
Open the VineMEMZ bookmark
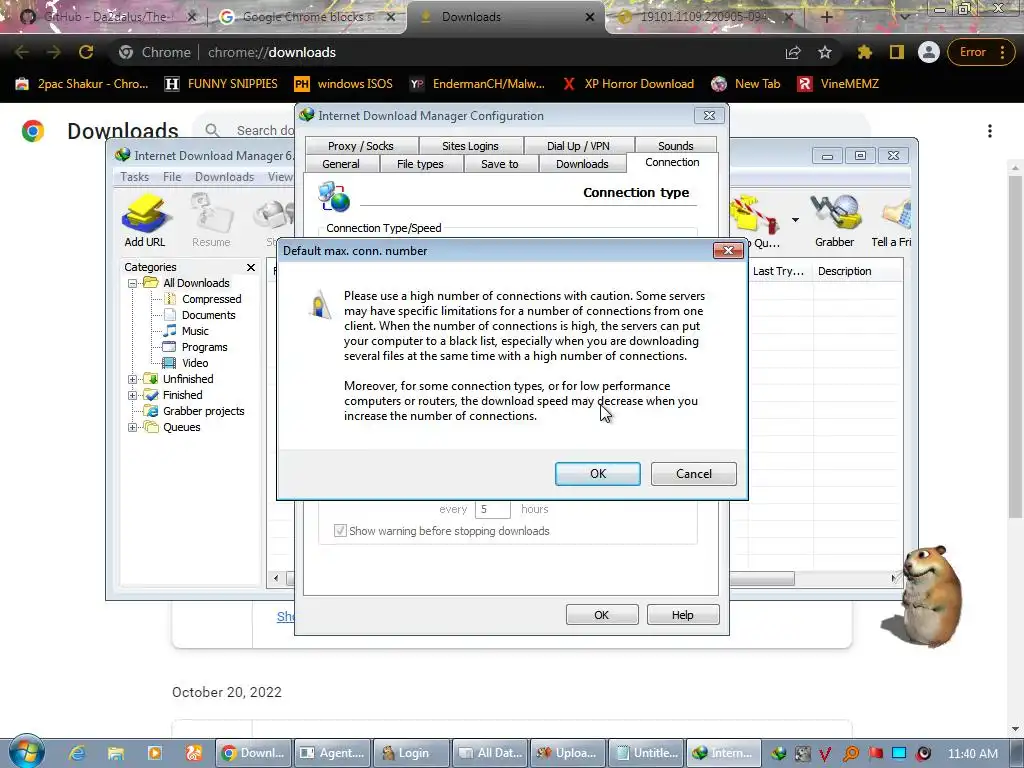click(x=839, y=84)
